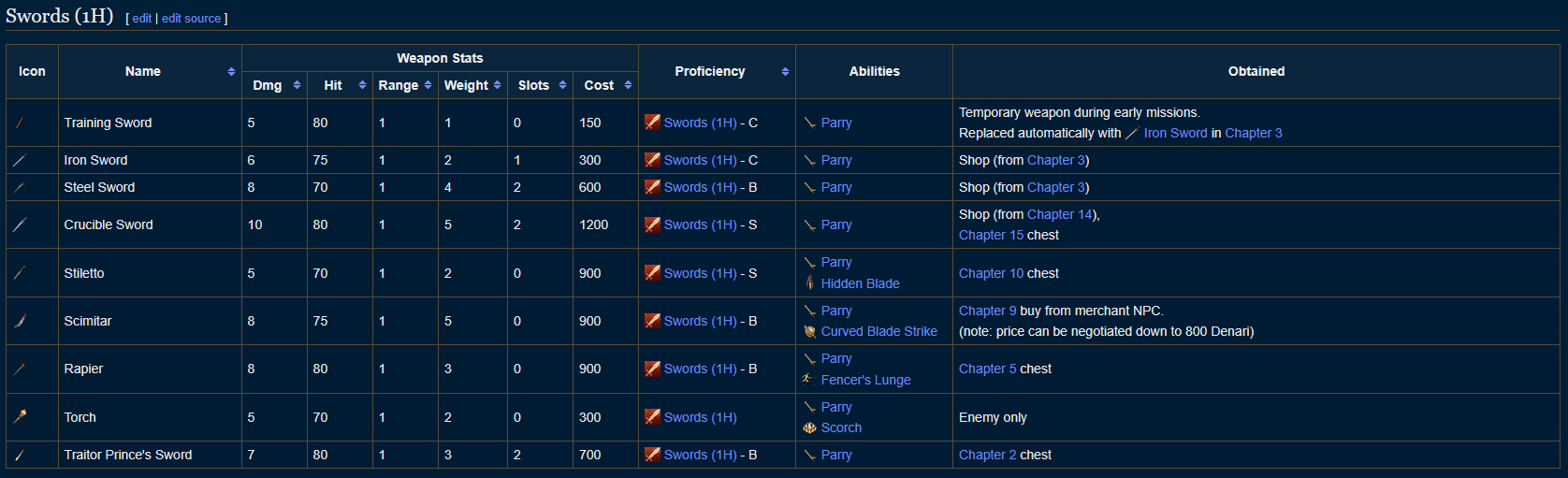1568x478 pixels.
Task: Sort weapons by Cost column
Action: tap(628, 85)
